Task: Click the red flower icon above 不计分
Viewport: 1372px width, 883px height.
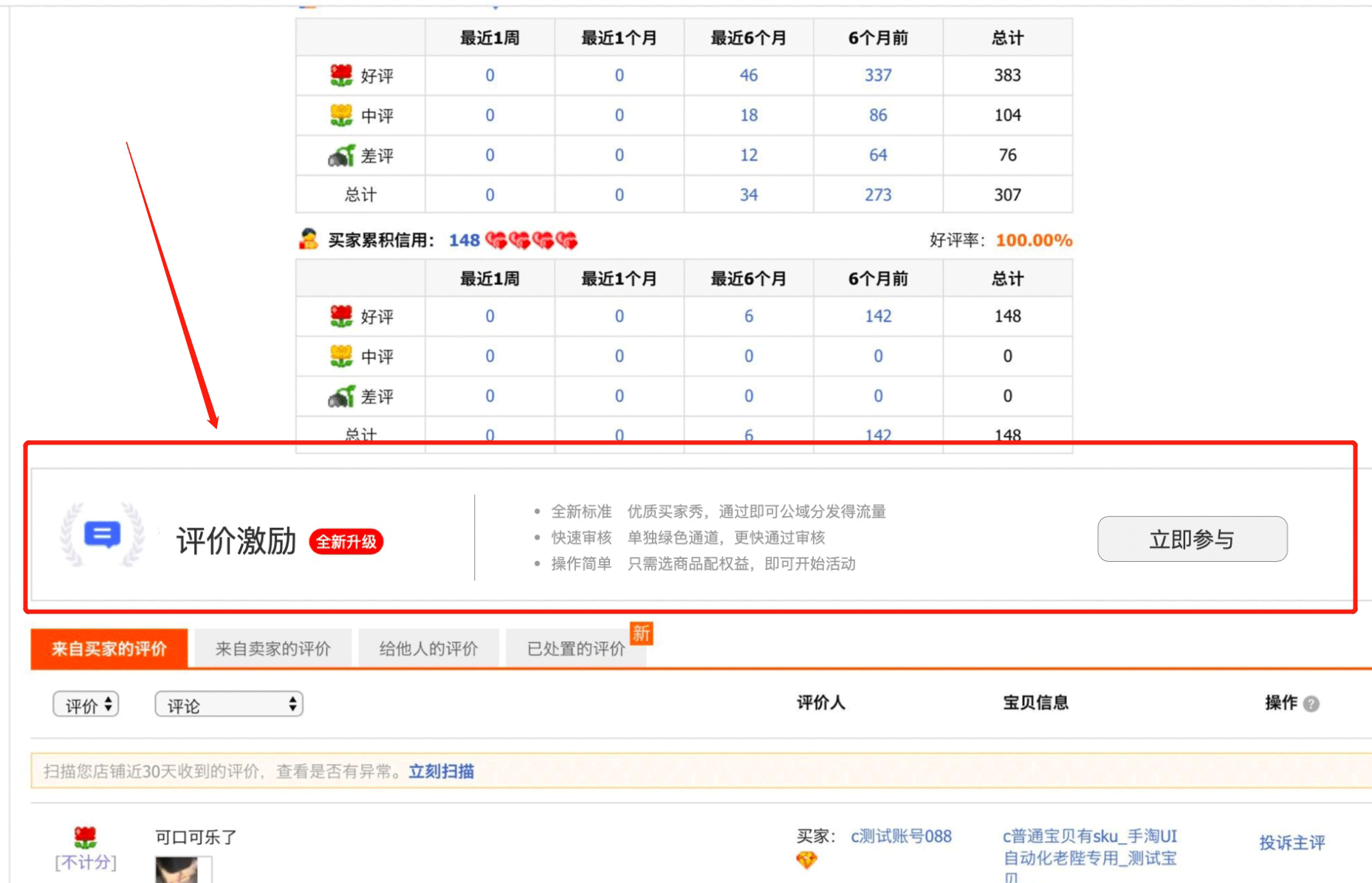Action: [x=86, y=837]
